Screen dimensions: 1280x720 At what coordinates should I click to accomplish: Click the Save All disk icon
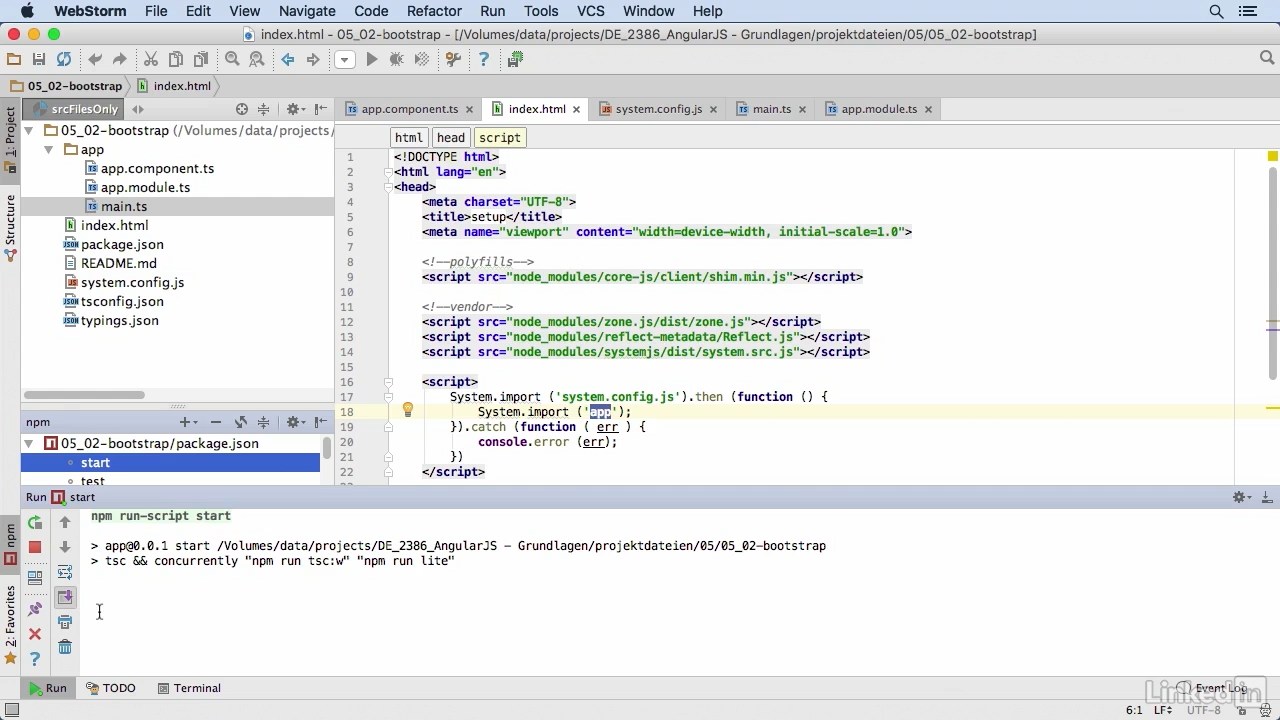point(38,60)
